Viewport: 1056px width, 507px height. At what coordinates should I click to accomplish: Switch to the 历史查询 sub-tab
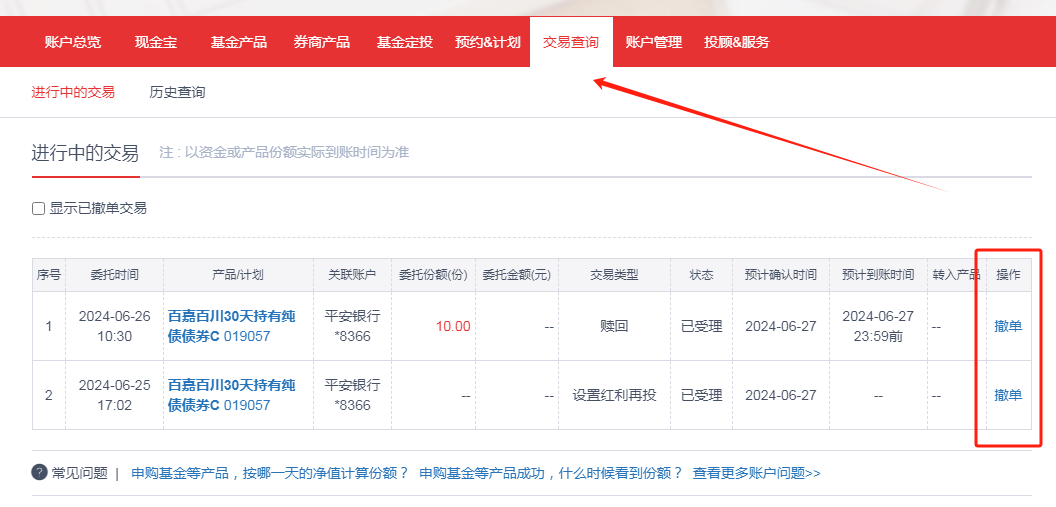click(x=177, y=92)
